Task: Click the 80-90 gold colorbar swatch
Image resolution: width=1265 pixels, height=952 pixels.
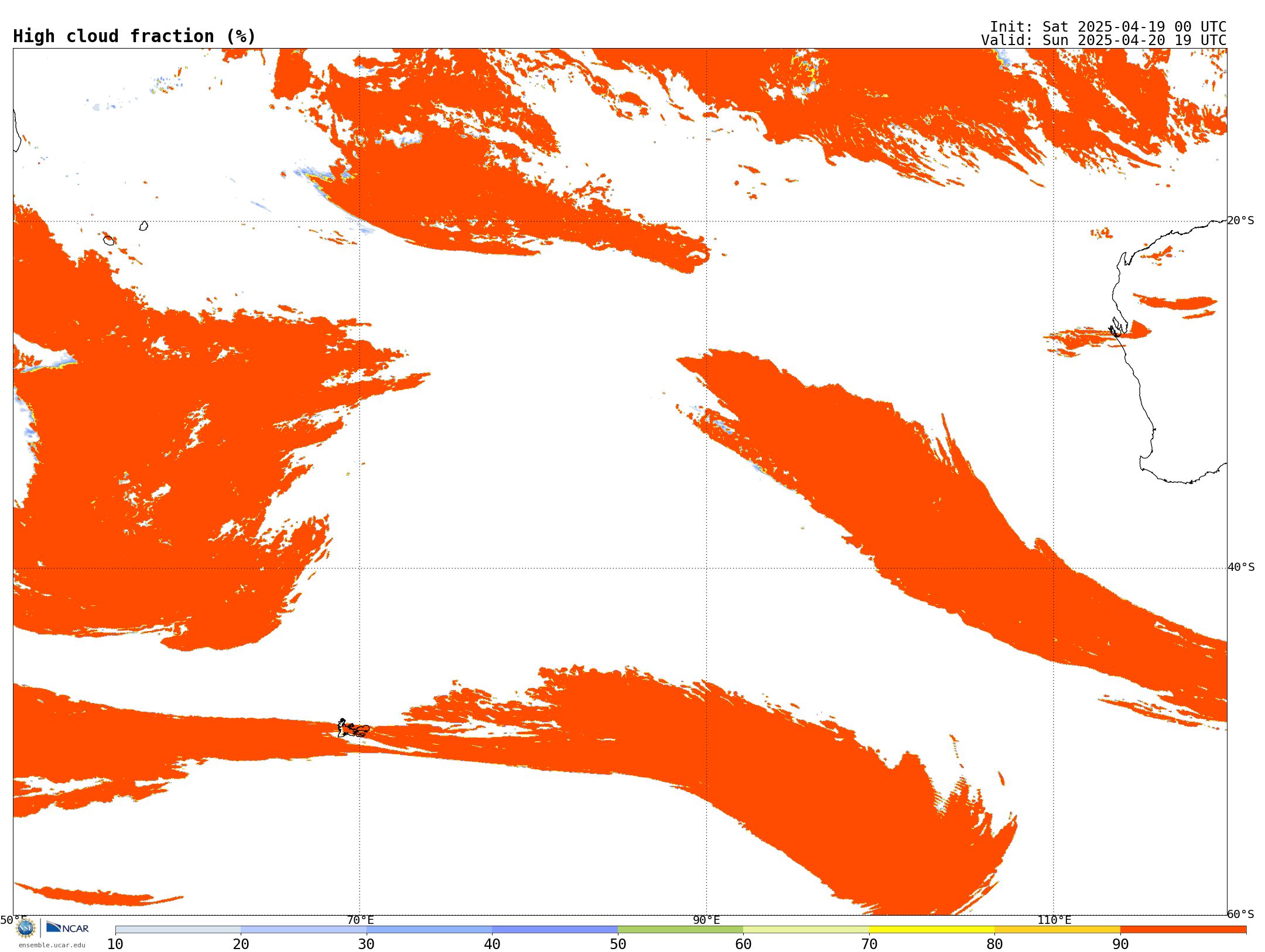Action: [1057, 930]
